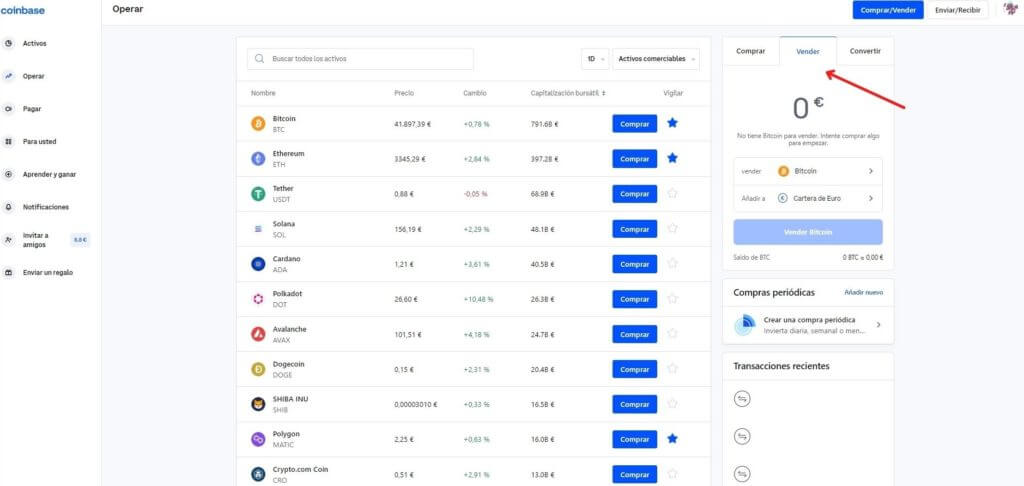Open the Enviar un regalo icon
Image resolution: width=1024 pixels, height=486 pixels.
8,272
